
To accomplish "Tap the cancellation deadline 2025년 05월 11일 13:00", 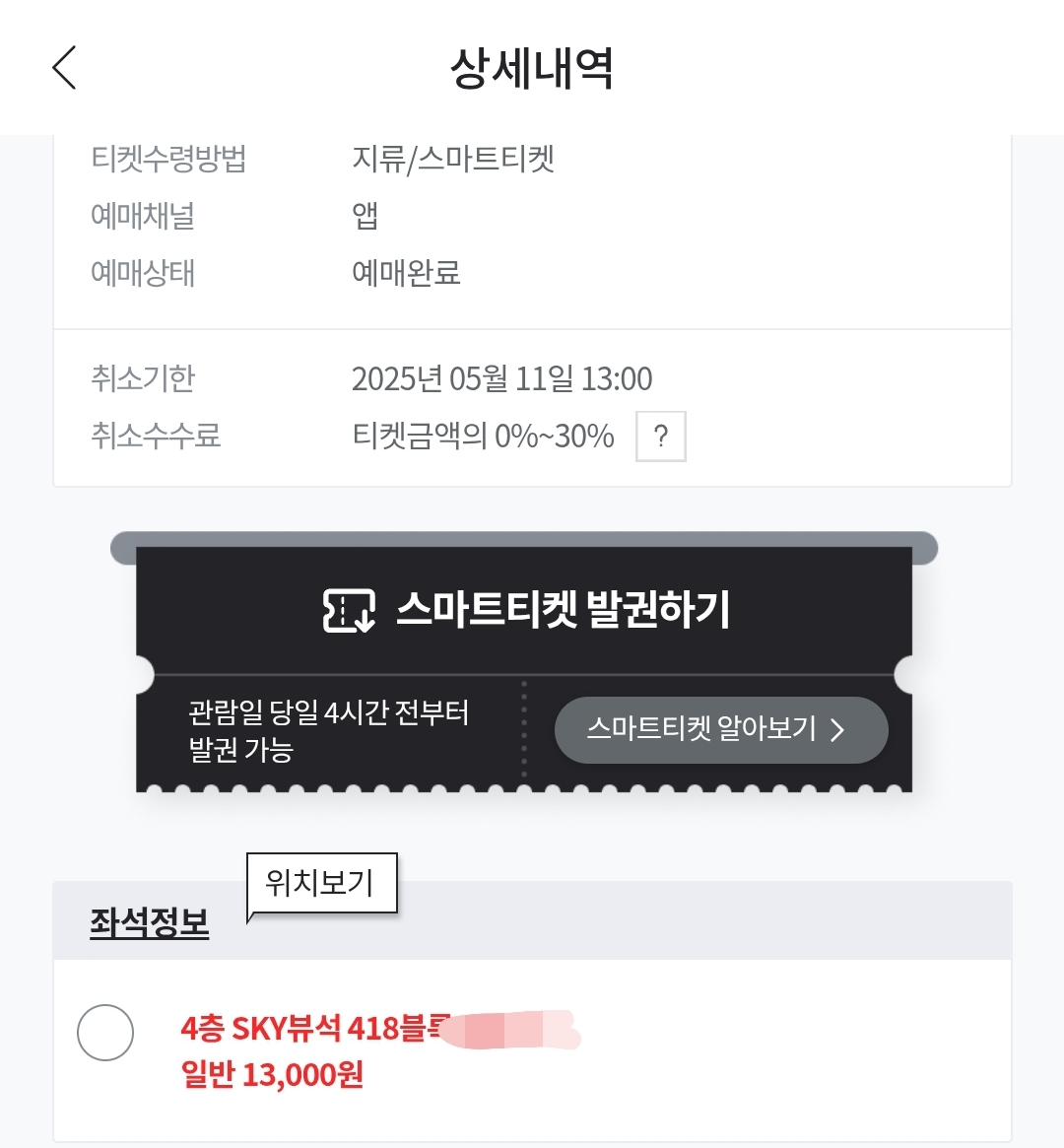I will tap(502, 378).
